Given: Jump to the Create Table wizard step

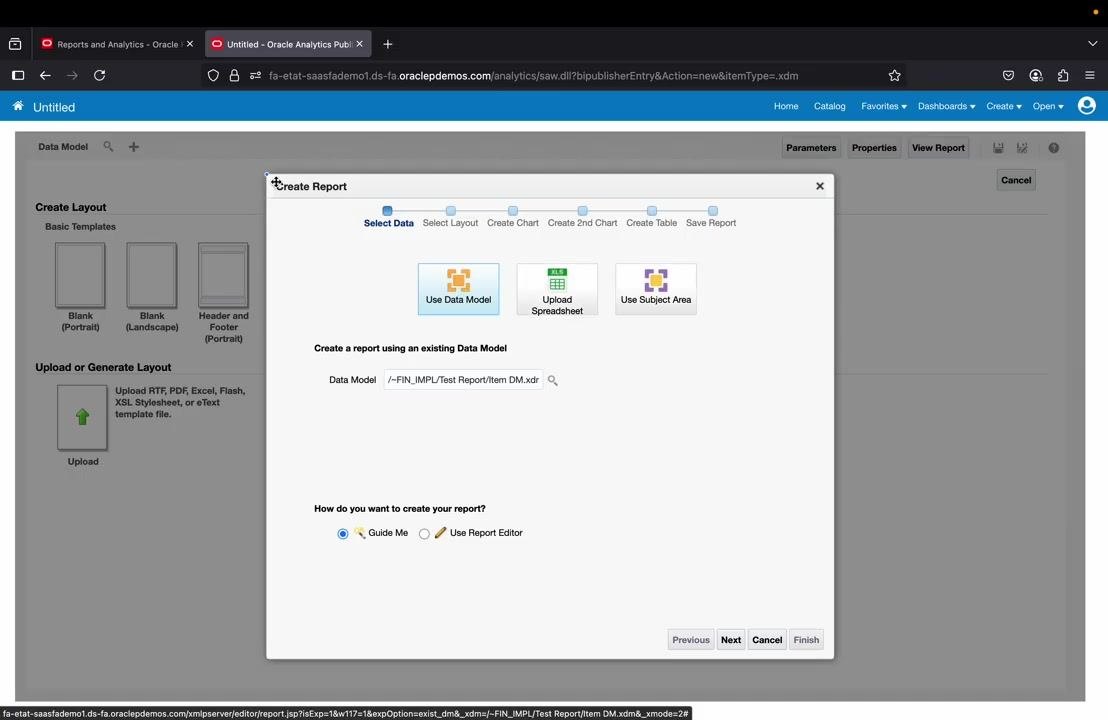Looking at the screenshot, I should pyautogui.click(x=652, y=217).
